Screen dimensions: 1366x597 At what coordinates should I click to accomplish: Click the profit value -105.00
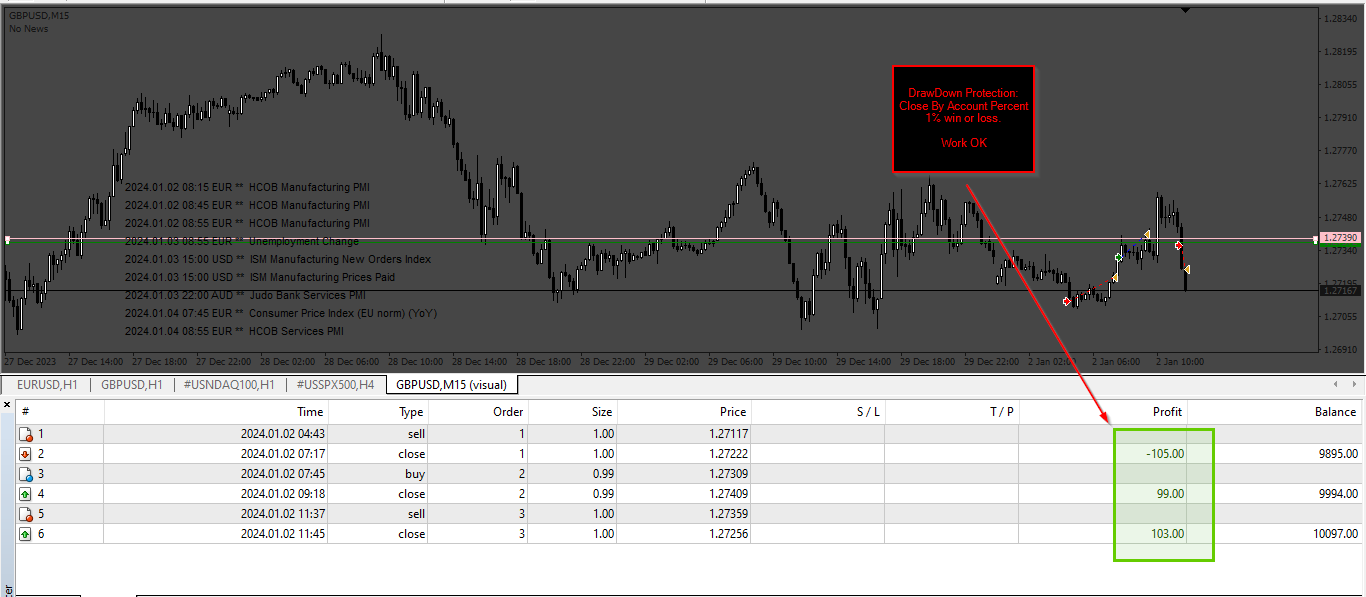[x=1165, y=454]
